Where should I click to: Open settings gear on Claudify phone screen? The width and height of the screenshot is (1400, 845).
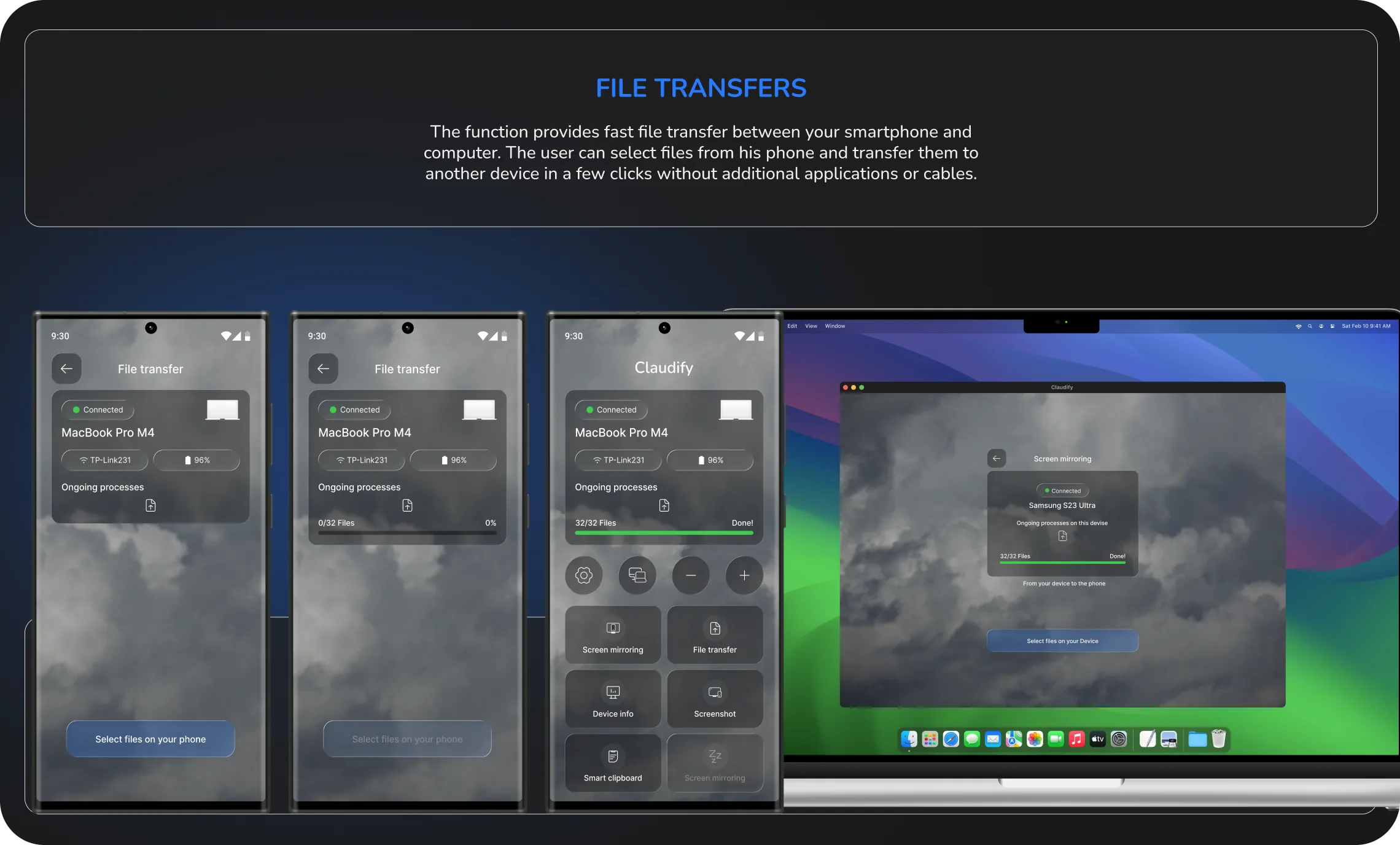point(583,575)
